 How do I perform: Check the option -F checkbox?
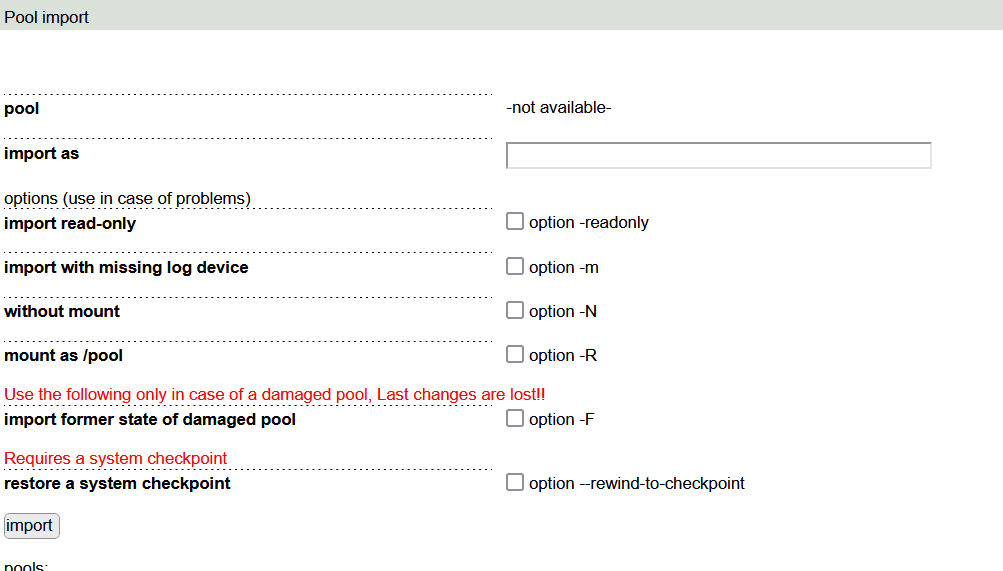click(515, 418)
